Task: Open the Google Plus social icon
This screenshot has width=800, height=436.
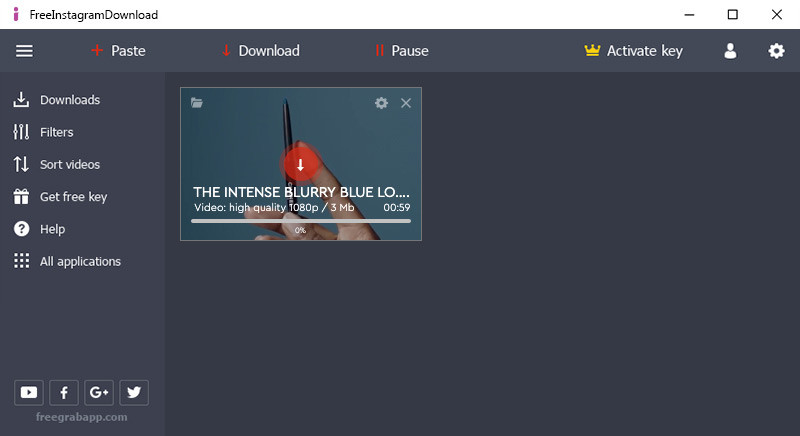Action: point(99,392)
